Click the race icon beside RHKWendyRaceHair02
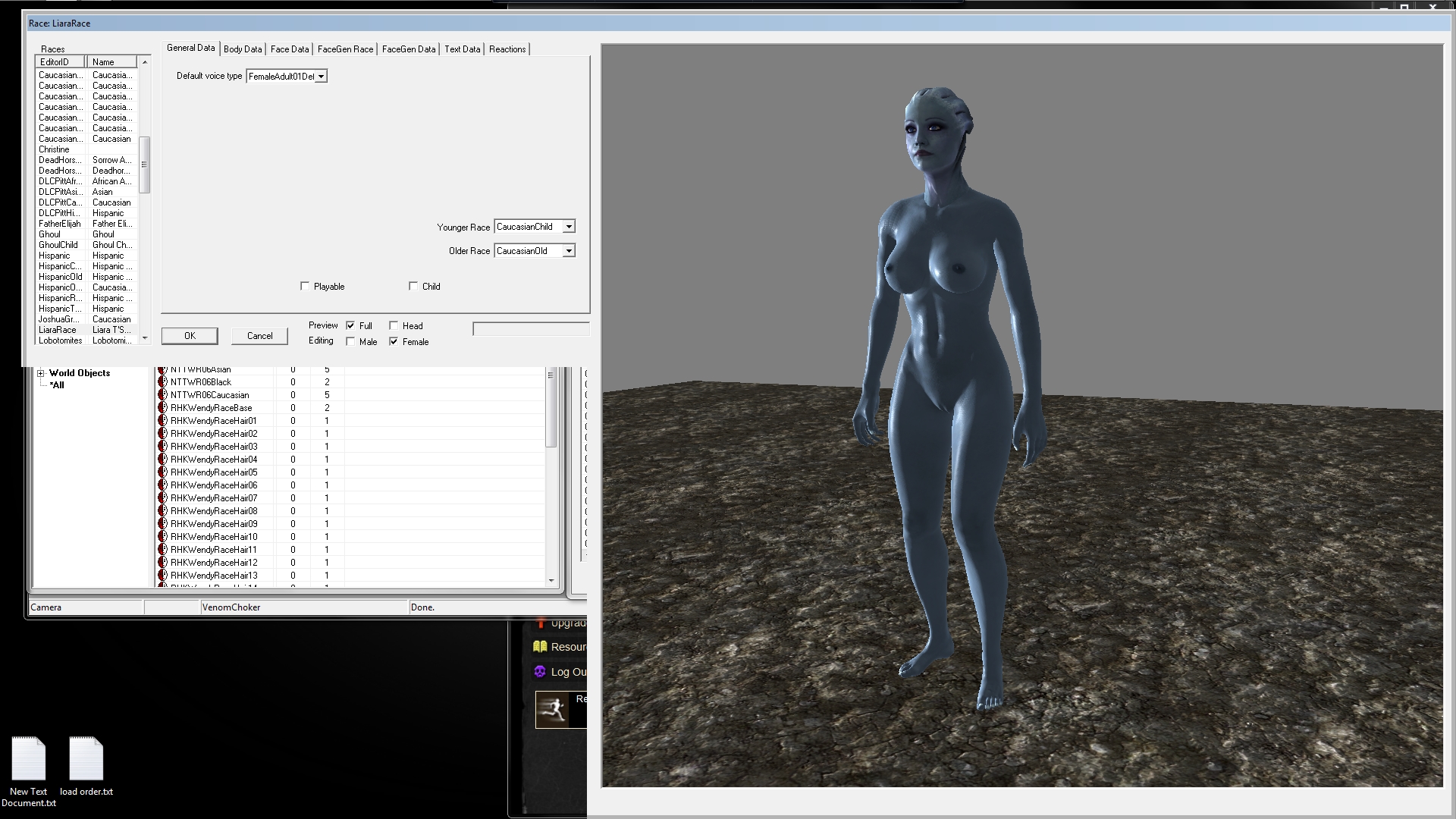Viewport: 1456px width, 819px height. click(x=162, y=434)
